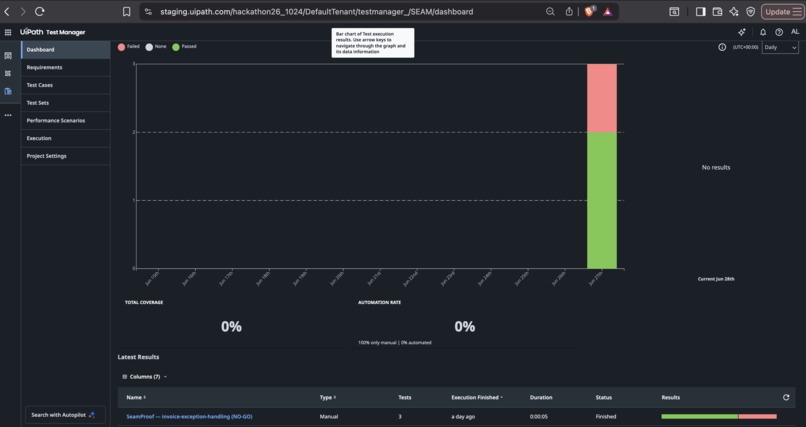Open the three-dot more menu in left rail

click(8, 115)
